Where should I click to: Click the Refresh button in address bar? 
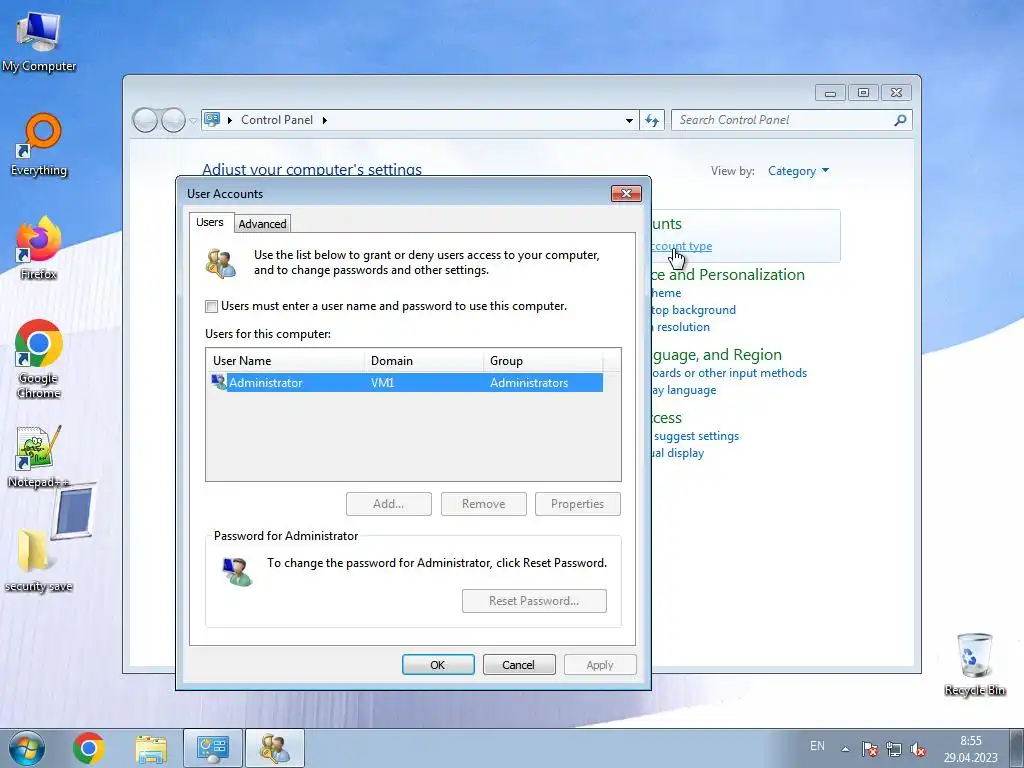(x=652, y=120)
